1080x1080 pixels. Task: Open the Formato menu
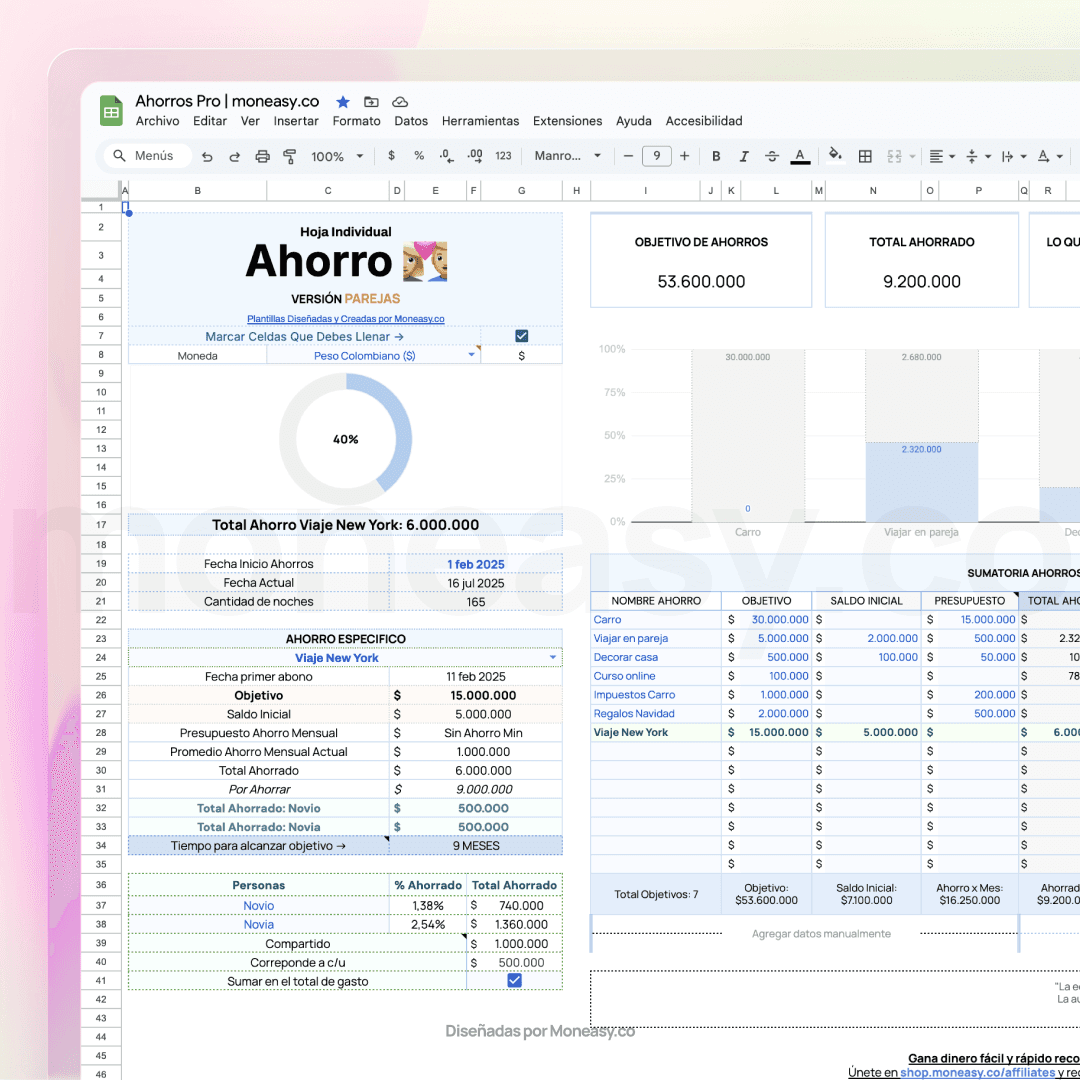(x=356, y=121)
